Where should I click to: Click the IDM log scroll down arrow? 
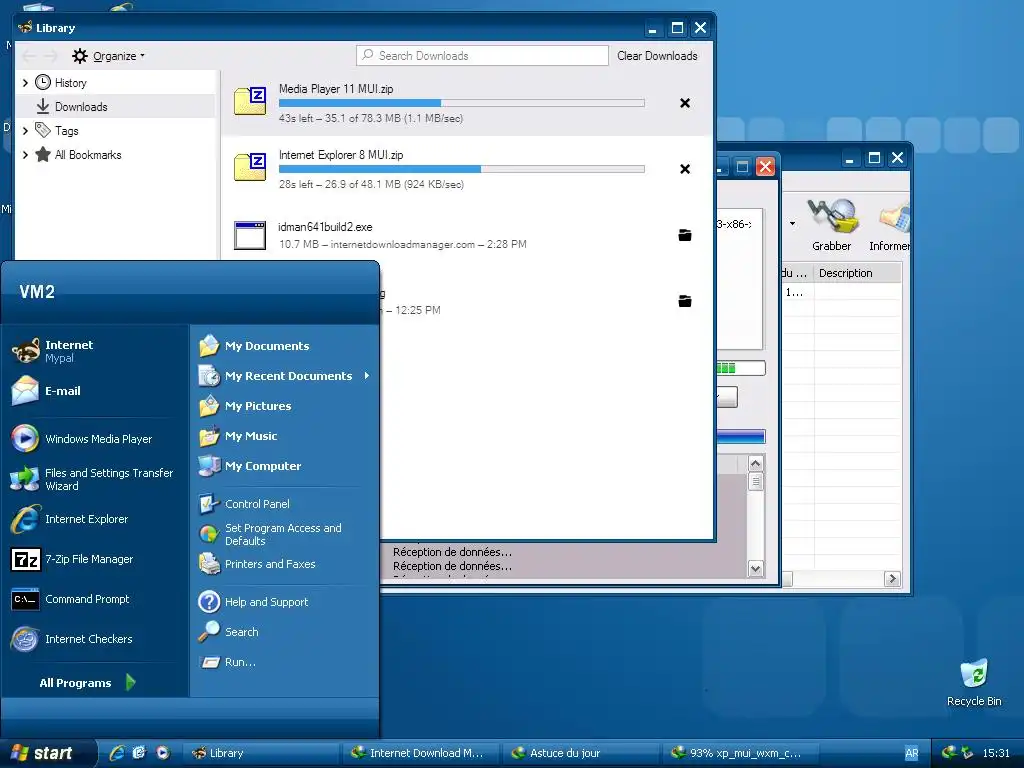click(756, 569)
